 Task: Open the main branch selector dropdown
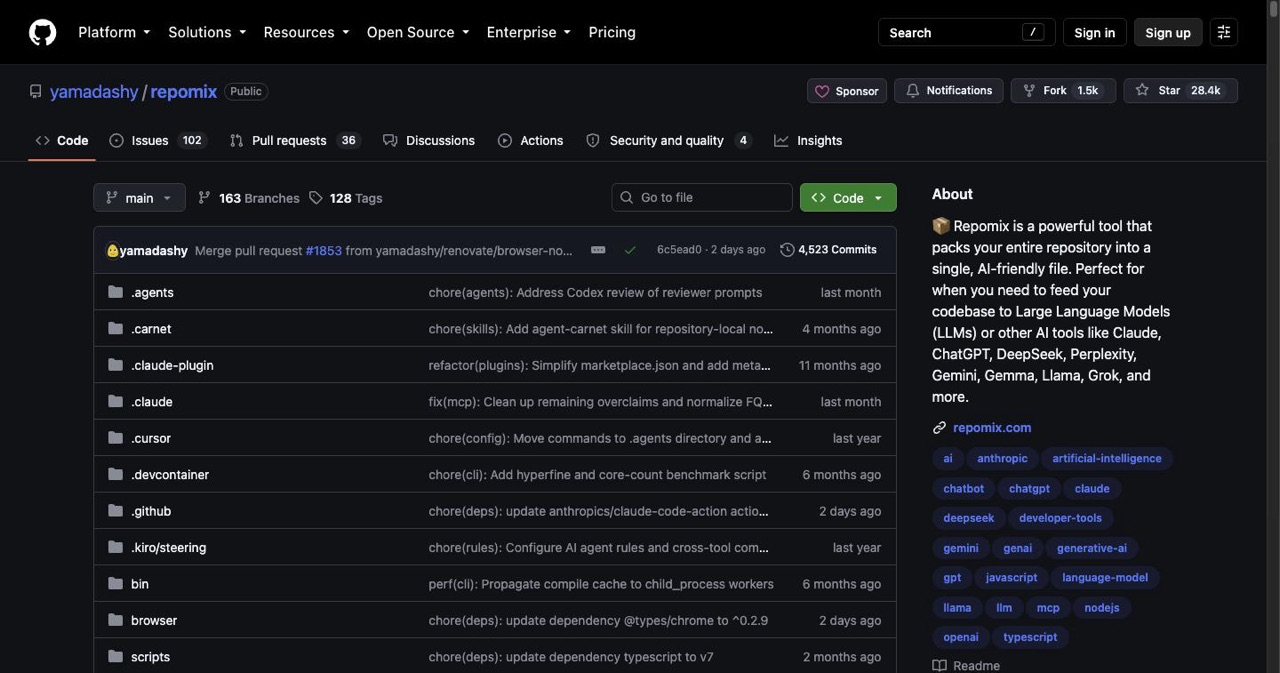[139, 198]
